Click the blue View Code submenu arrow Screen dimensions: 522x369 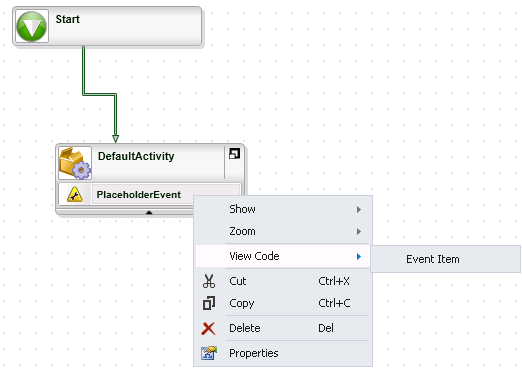[x=359, y=256]
